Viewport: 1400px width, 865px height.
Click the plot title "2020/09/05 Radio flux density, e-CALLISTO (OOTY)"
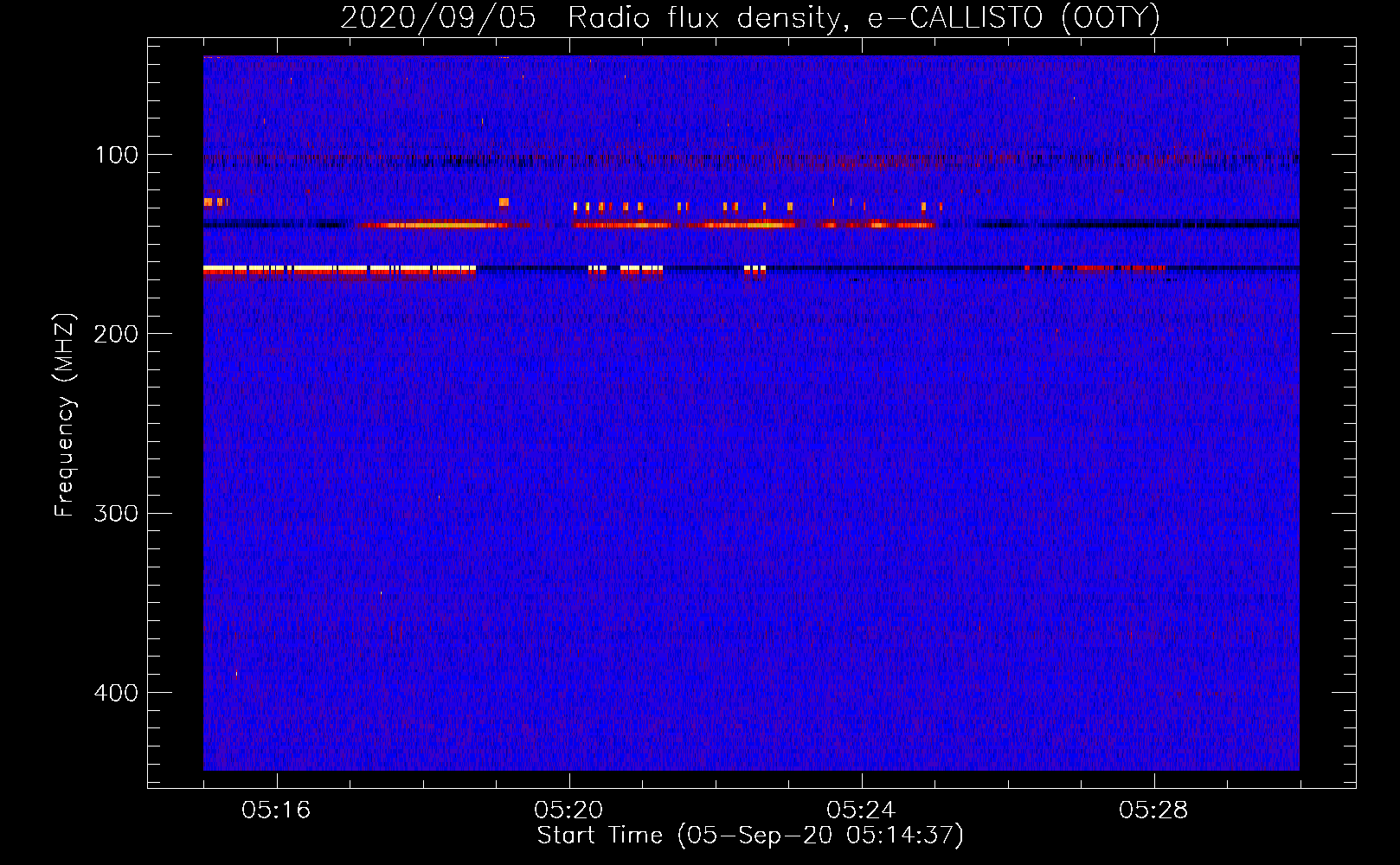point(750,18)
